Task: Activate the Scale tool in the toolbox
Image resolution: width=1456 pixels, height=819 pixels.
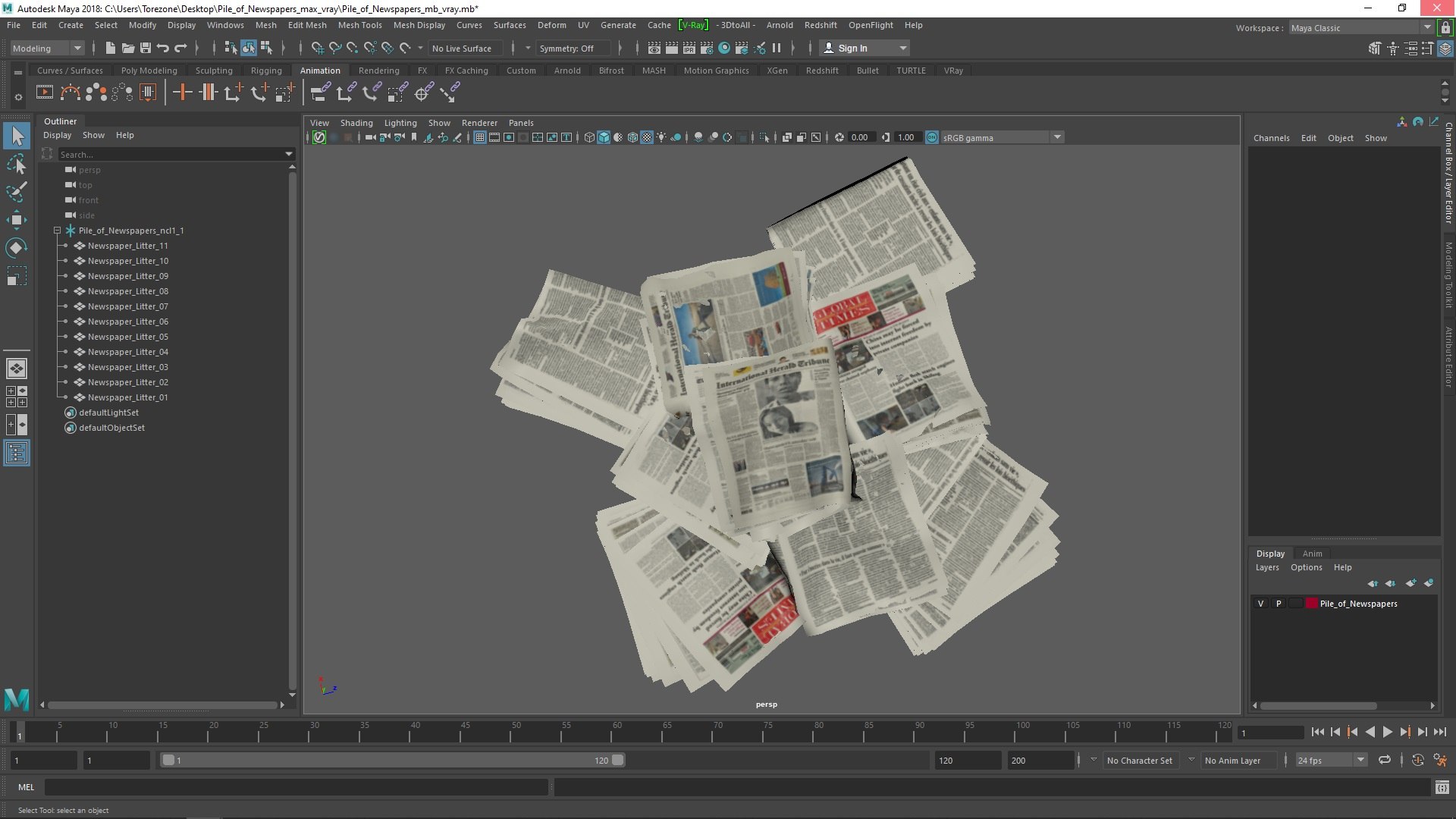Action: pos(17,276)
